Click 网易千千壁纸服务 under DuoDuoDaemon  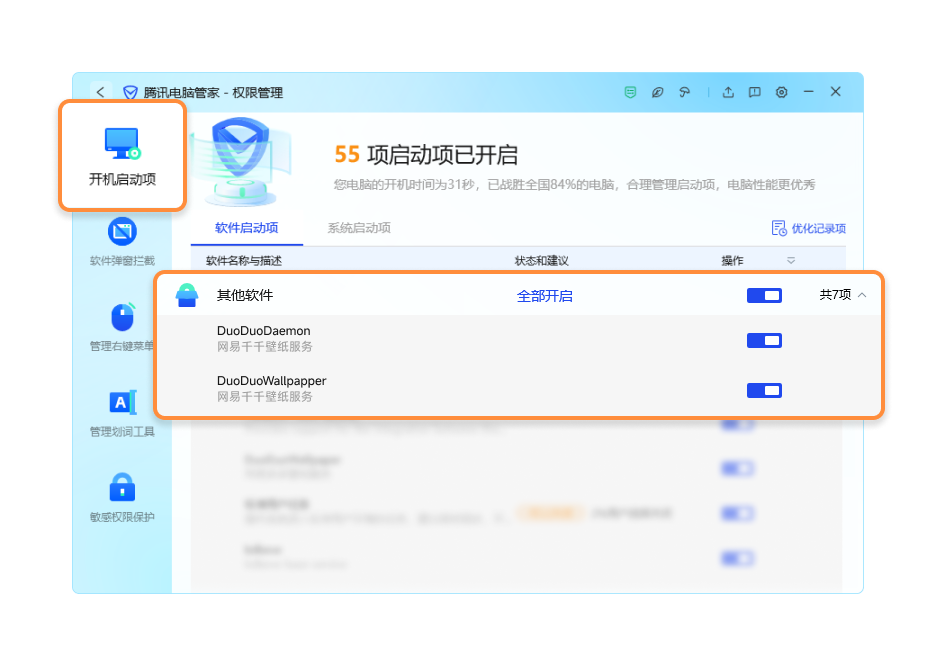click(x=264, y=347)
